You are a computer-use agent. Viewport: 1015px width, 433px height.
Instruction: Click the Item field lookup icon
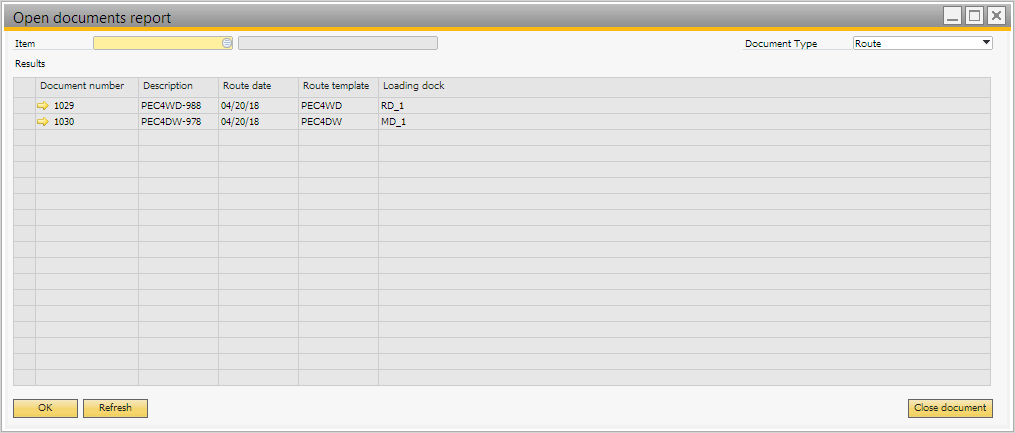click(x=227, y=43)
